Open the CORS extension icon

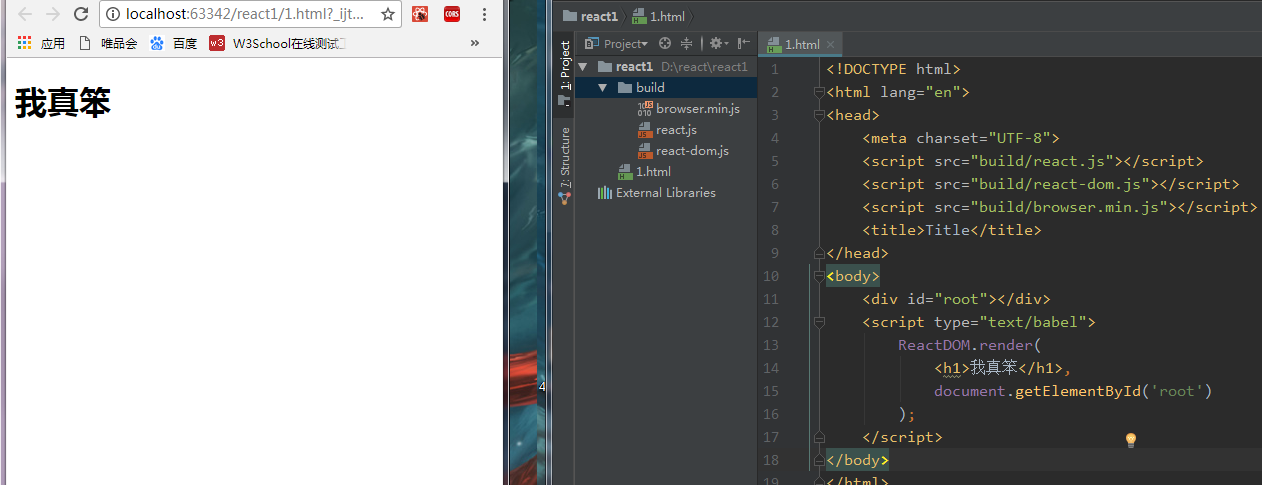[x=452, y=14]
